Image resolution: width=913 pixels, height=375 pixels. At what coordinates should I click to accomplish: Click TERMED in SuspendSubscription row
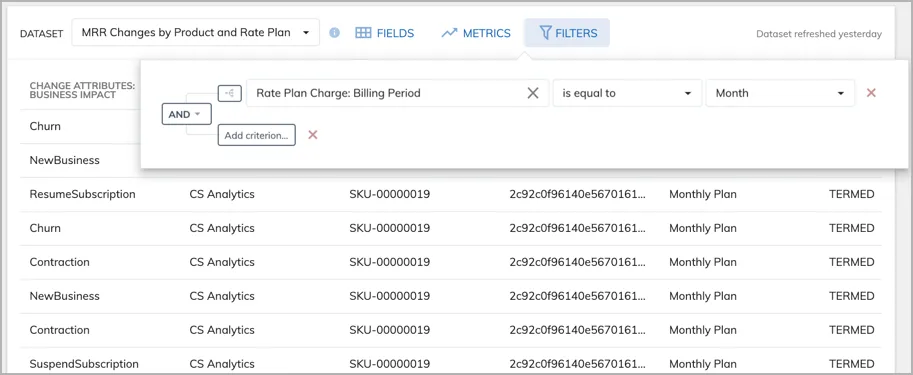(852, 364)
